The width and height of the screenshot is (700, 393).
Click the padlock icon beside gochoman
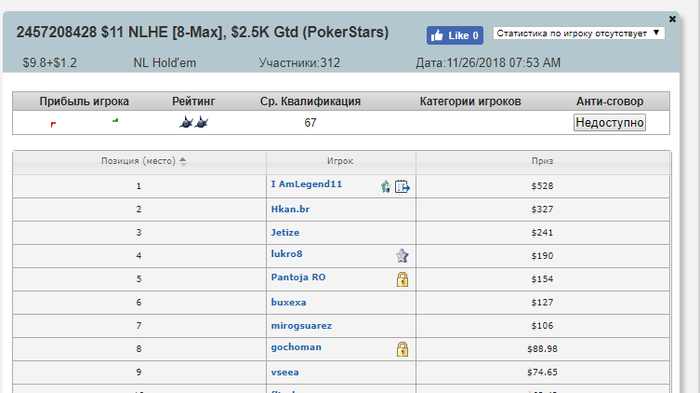click(402, 349)
